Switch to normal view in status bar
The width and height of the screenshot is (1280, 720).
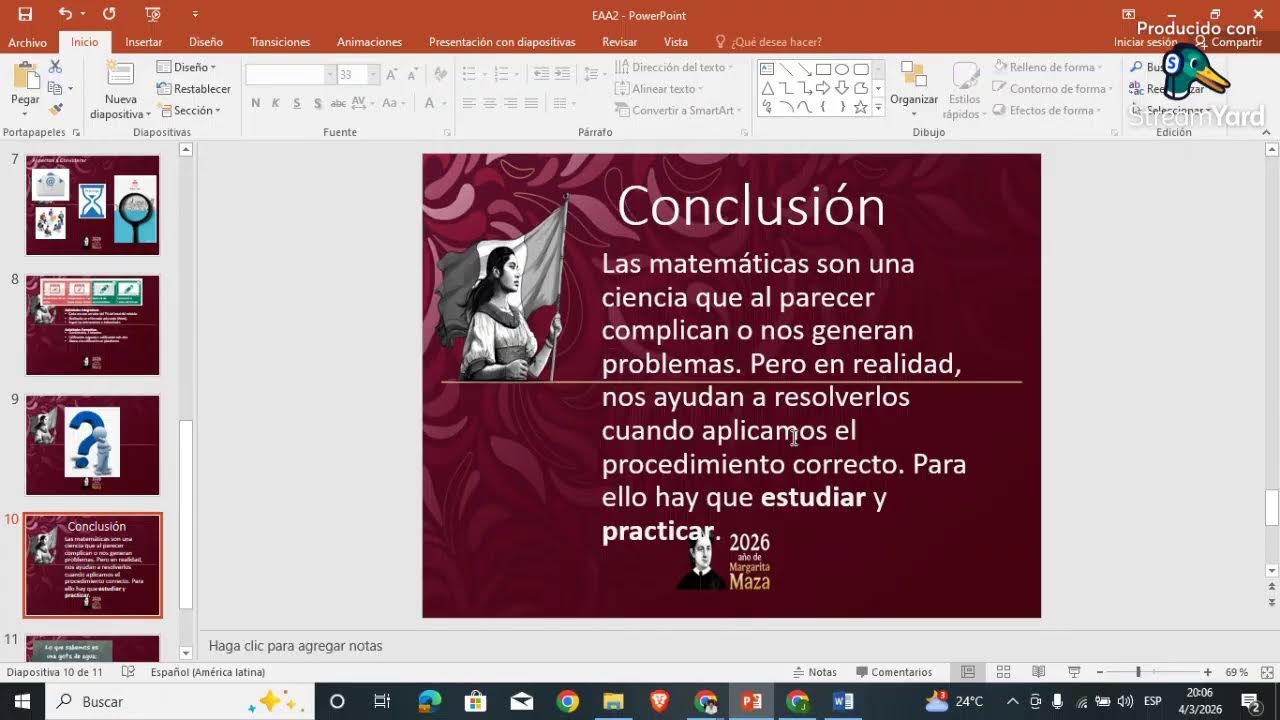[967, 672]
